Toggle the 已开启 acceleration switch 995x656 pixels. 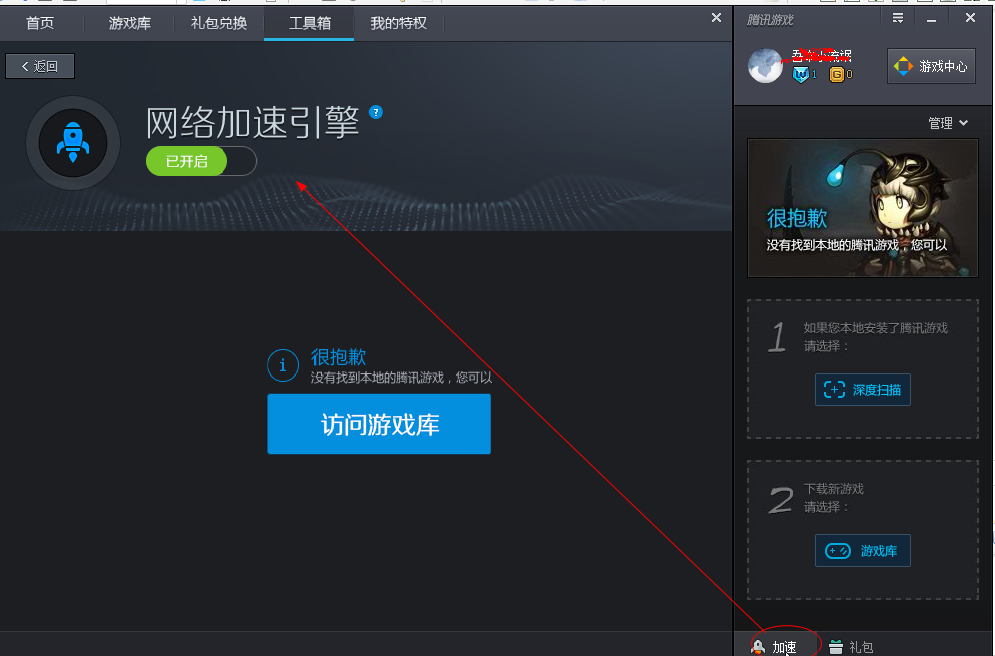(x=201, y=161)
